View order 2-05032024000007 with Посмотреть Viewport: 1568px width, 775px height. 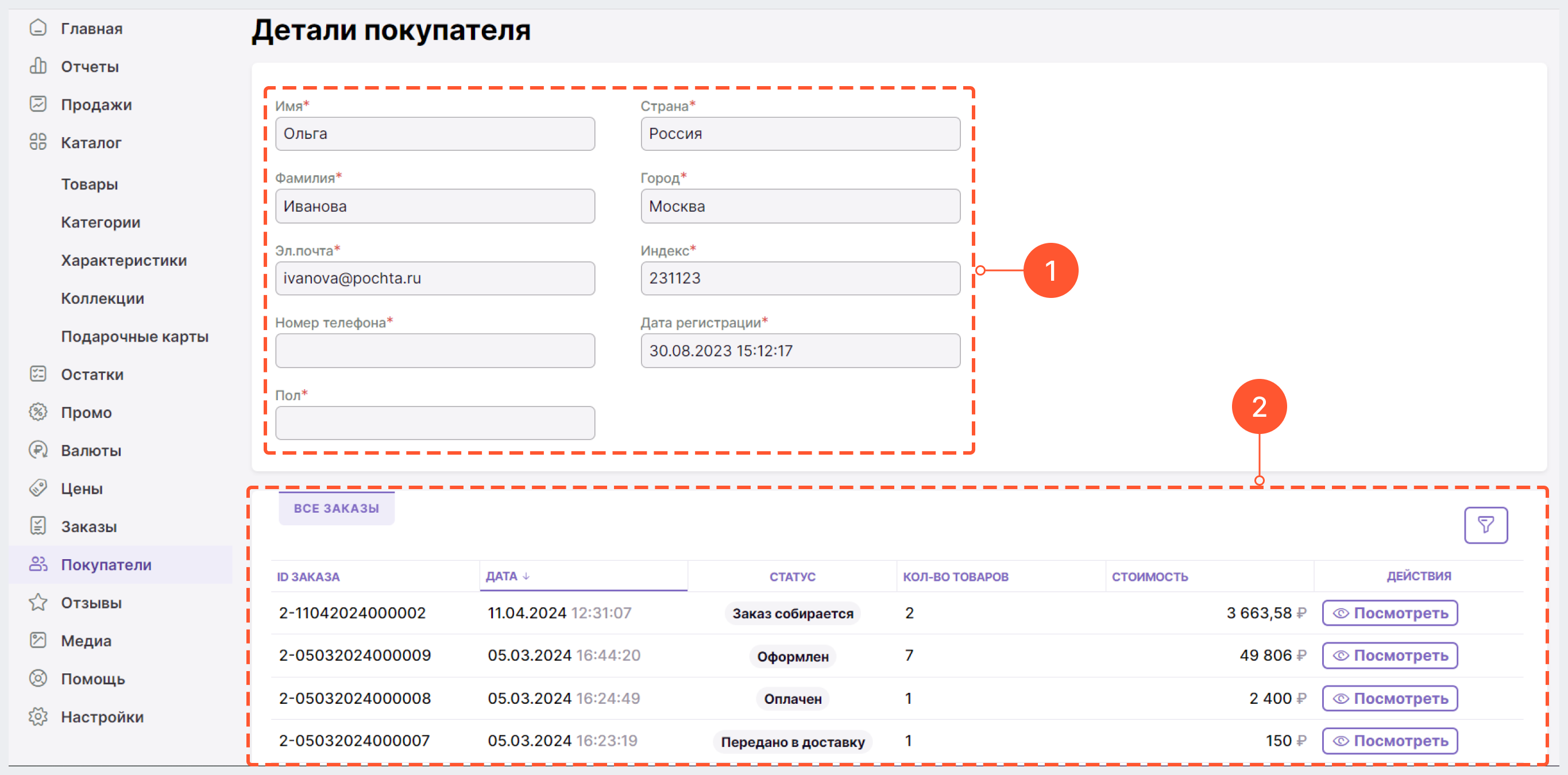[1389, 741]
